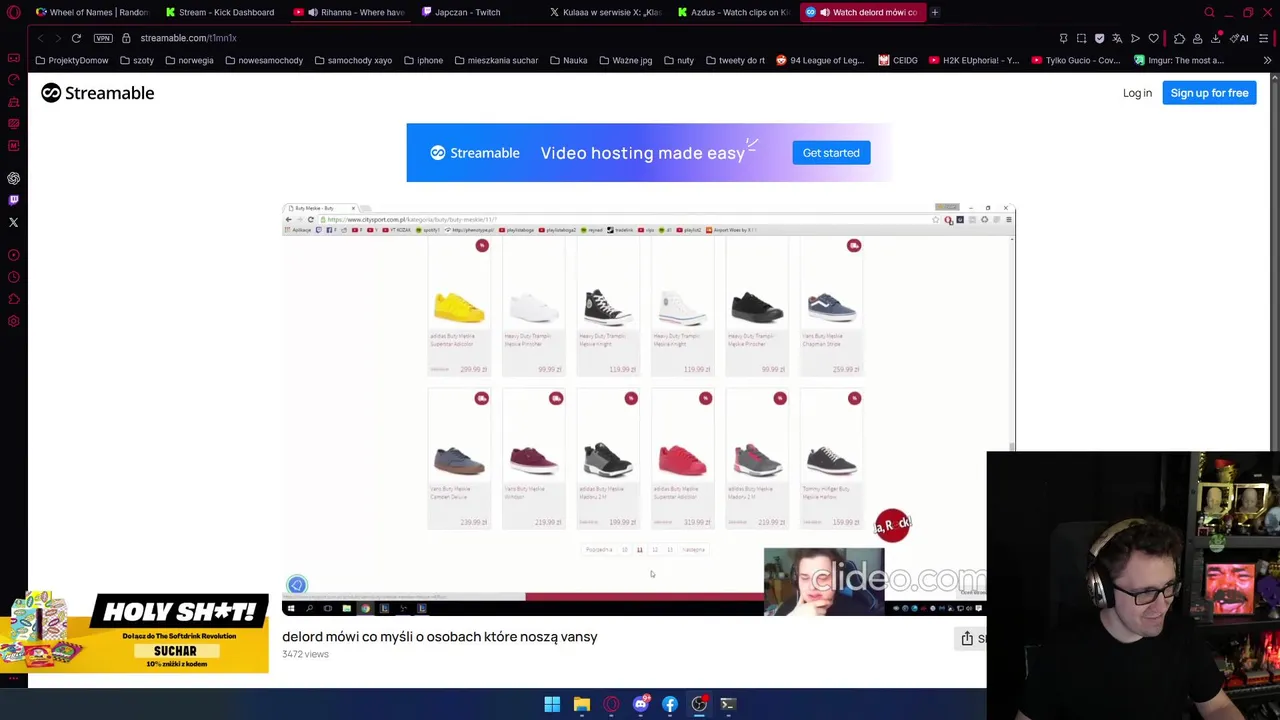1280x720 pixels.
Task: Expand bookmarks bar overflow chevron
Action: (x=1267, y=60)
